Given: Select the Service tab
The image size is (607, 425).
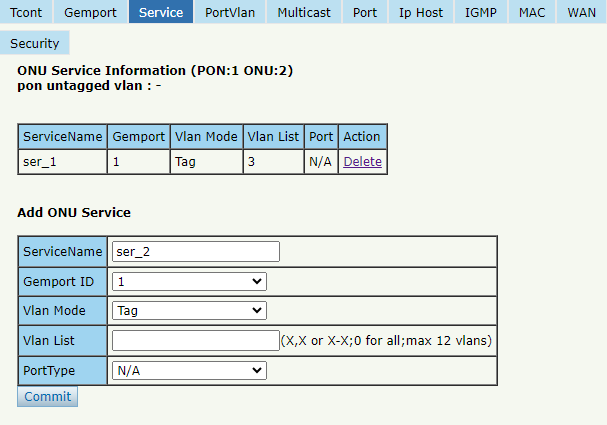Looking at the screenshot, I should [161, 12].
